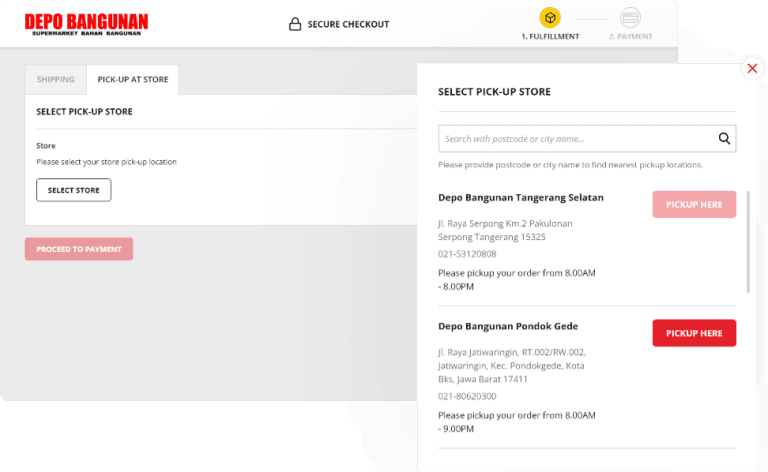Click Secure Checkout header text

coord(348,24)
